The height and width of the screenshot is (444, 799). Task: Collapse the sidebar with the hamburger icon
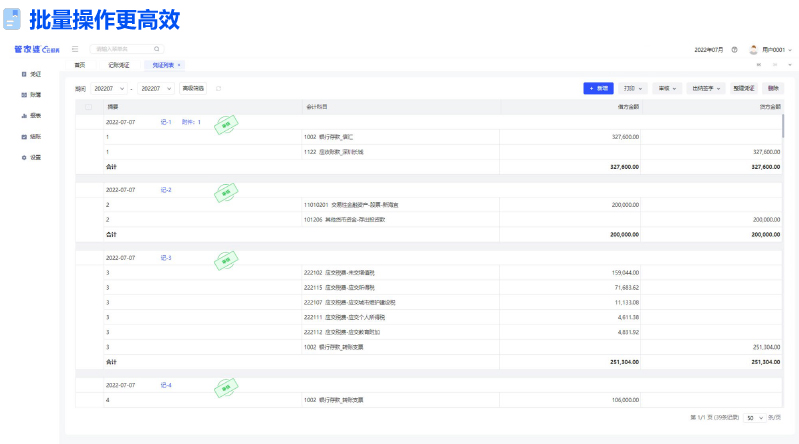[x=75, y=48]
